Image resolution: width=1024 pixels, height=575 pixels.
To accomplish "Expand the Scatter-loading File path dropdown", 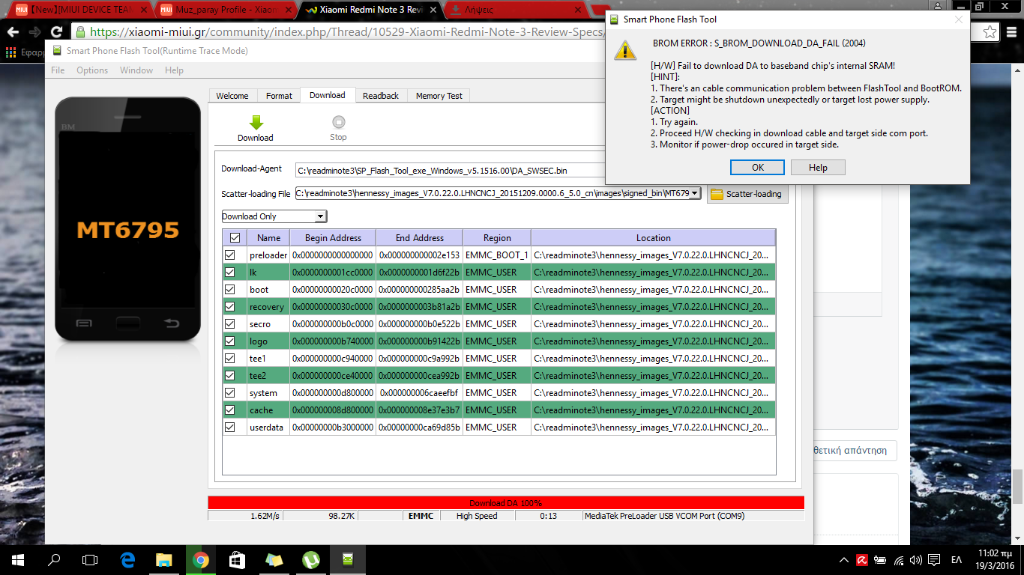I will coord(695,193).
